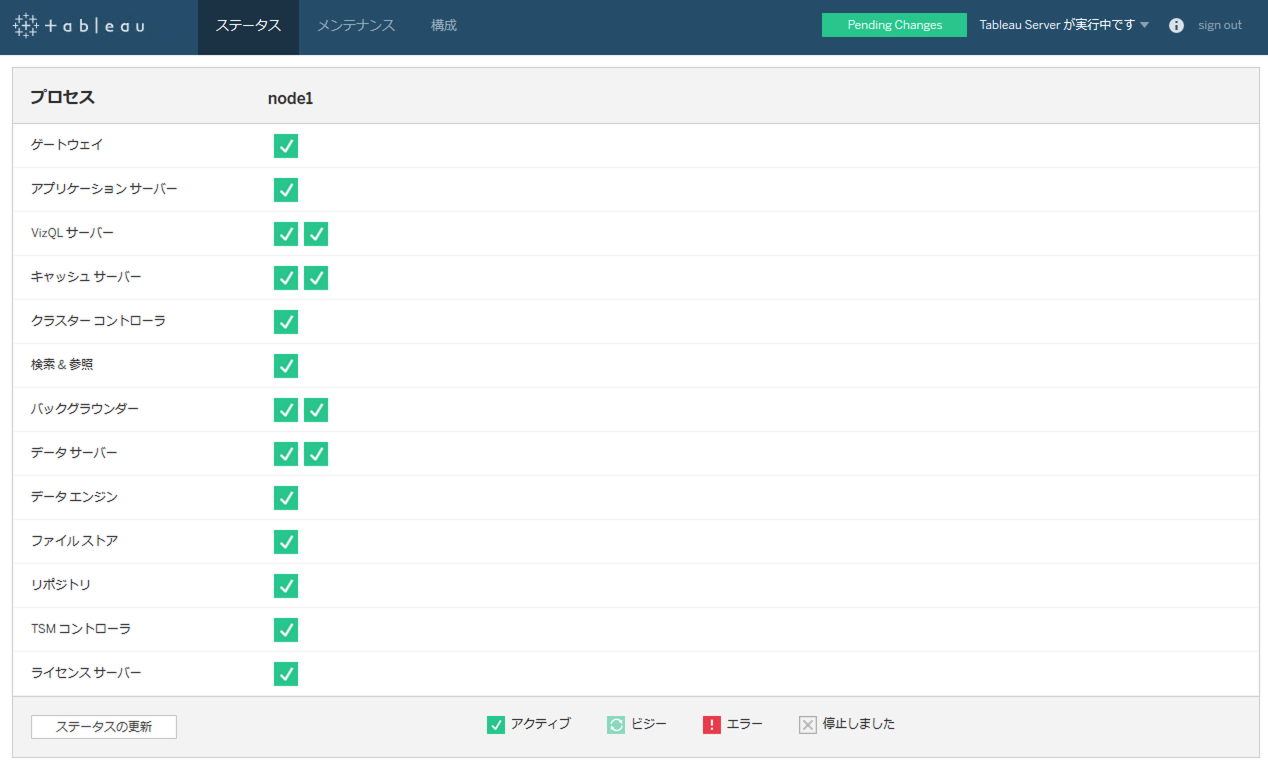The height and width of the screenshot is (765, 1268).
Task: Click the アプリケーション サーバー status icon
Action: click(286, 189)
